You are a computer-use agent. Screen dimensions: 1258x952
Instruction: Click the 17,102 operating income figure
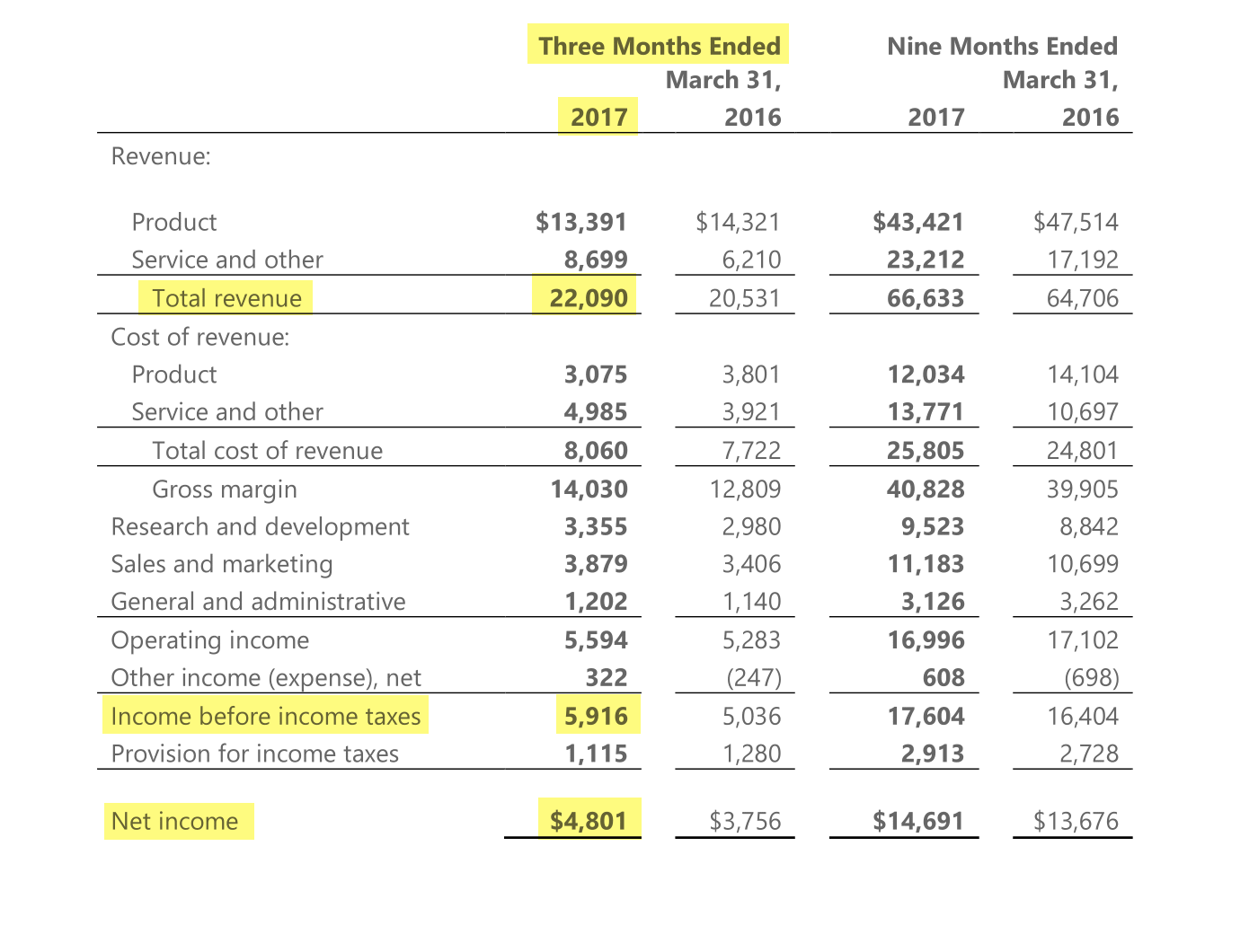1083,640
